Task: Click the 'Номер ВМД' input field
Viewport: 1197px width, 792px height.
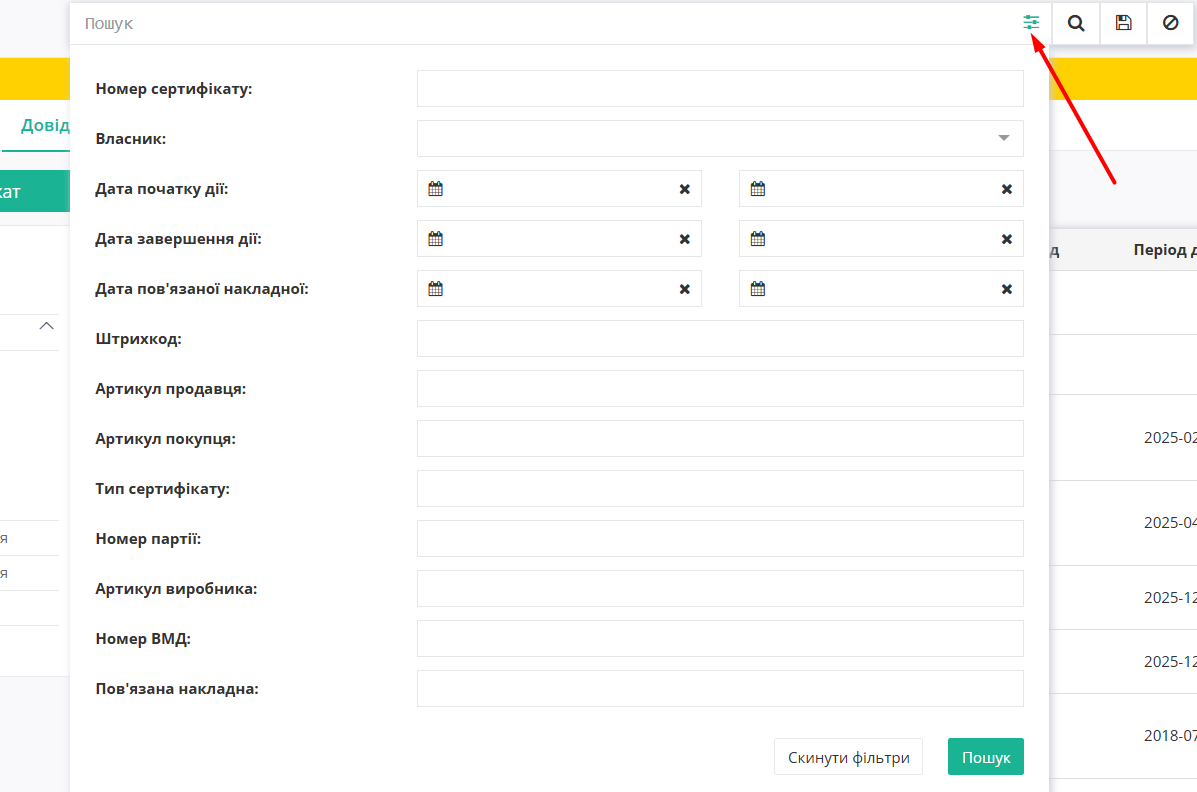Action: [720, 638]
